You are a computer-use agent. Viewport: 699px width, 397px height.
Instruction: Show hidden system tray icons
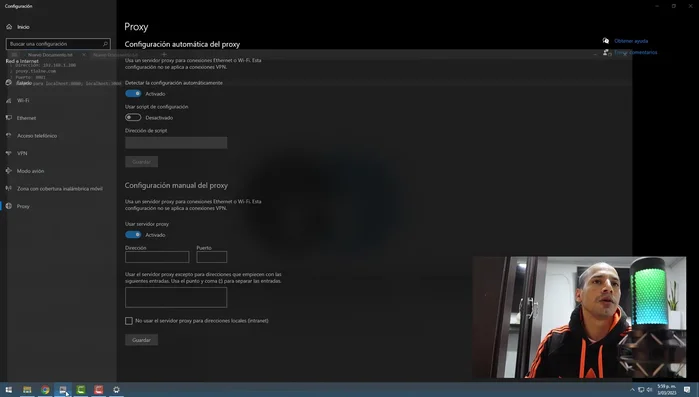[632, 390]
